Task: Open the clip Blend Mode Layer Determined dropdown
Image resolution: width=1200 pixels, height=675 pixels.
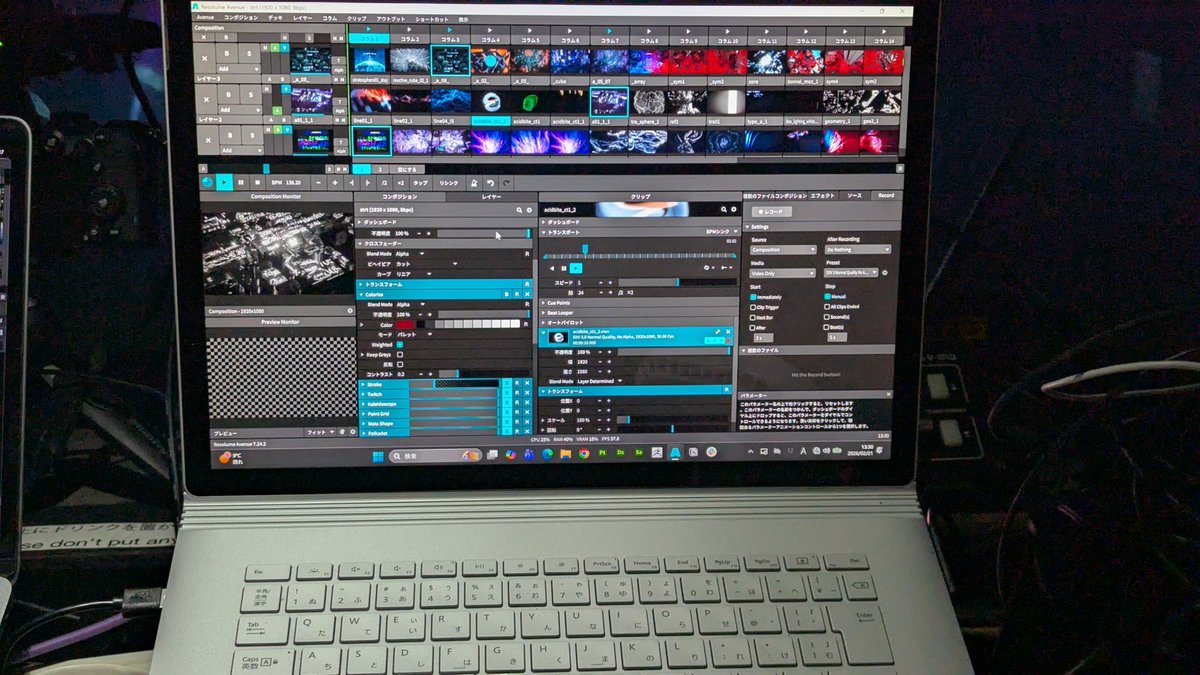Action: (x=599, y=381)
